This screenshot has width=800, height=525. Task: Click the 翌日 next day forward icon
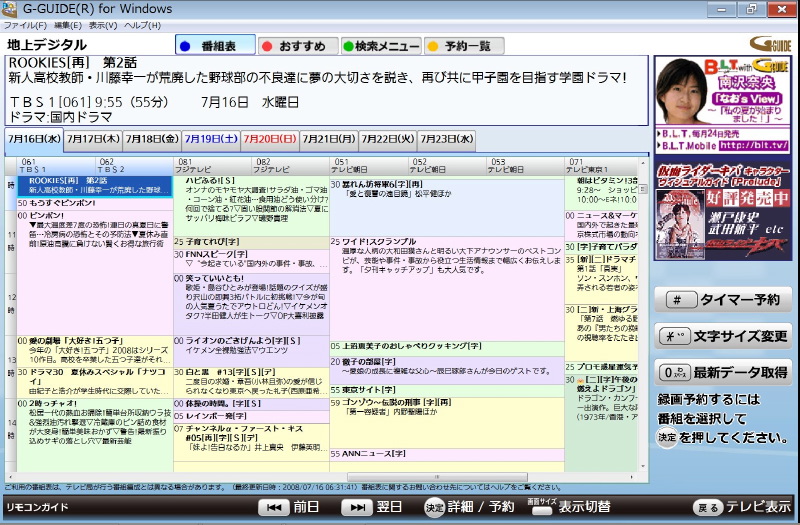pos(355,508)
